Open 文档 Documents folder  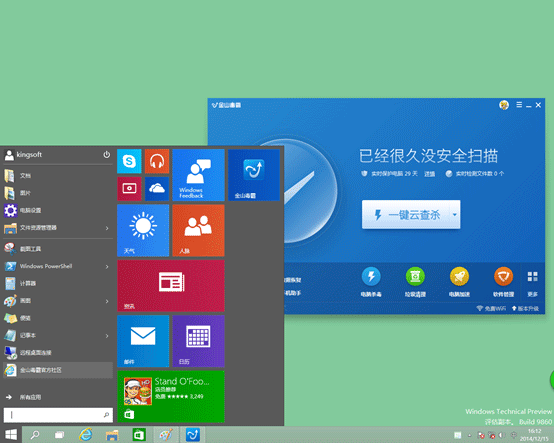coord(58,176)
